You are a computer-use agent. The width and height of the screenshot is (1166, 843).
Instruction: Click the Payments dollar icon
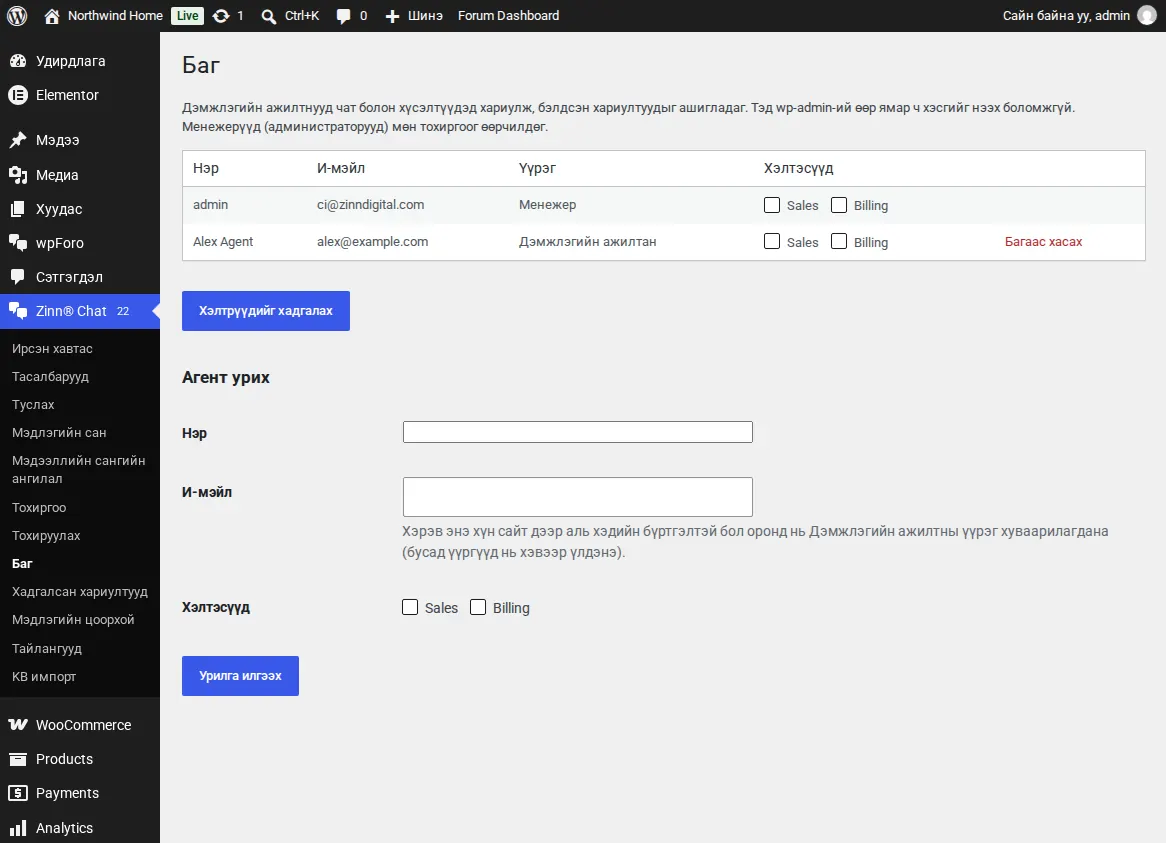[x=18, y=793]
